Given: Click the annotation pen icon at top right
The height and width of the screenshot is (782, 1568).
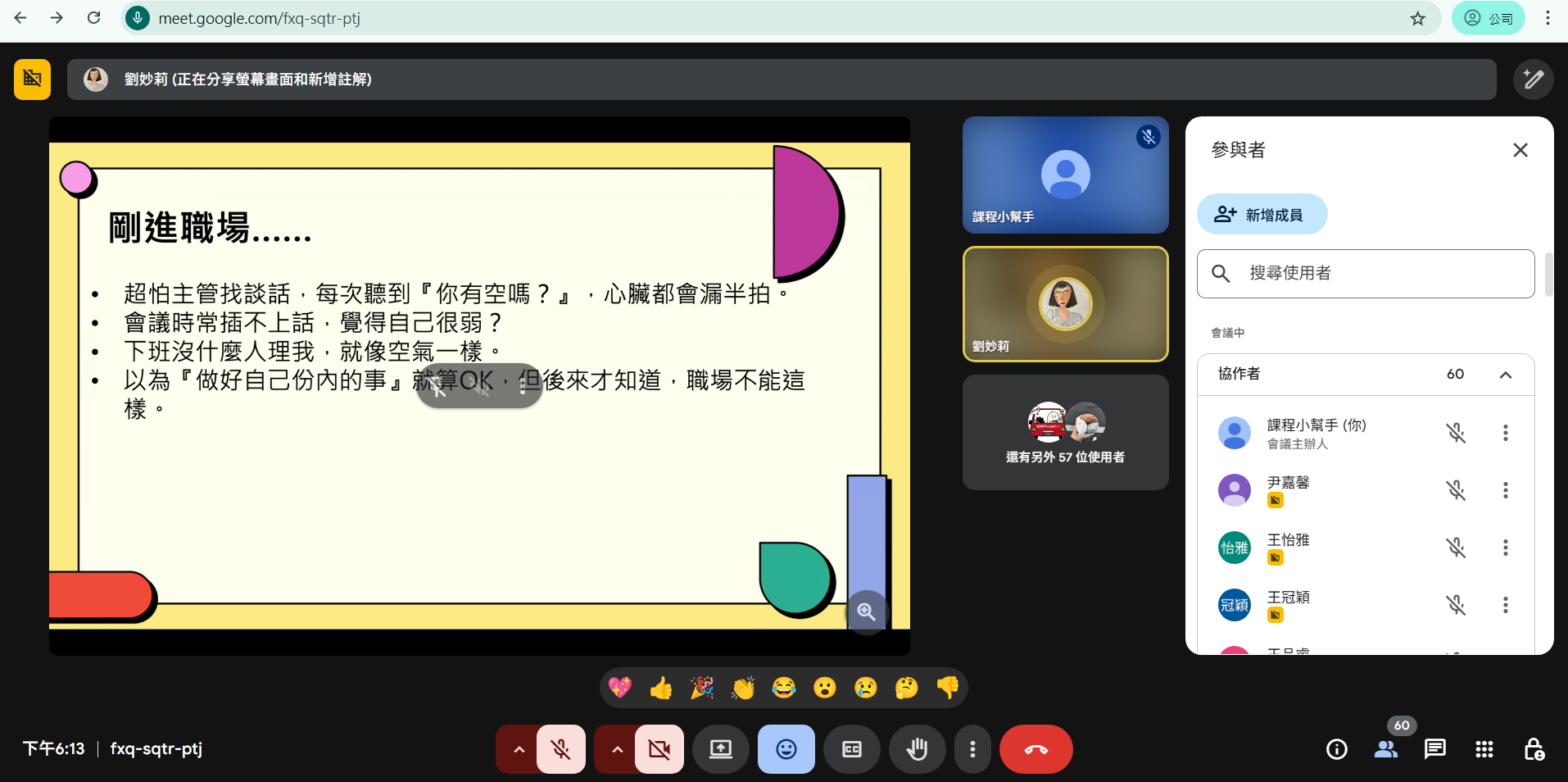Looking at the screenshot, I should coord(1533,80).
